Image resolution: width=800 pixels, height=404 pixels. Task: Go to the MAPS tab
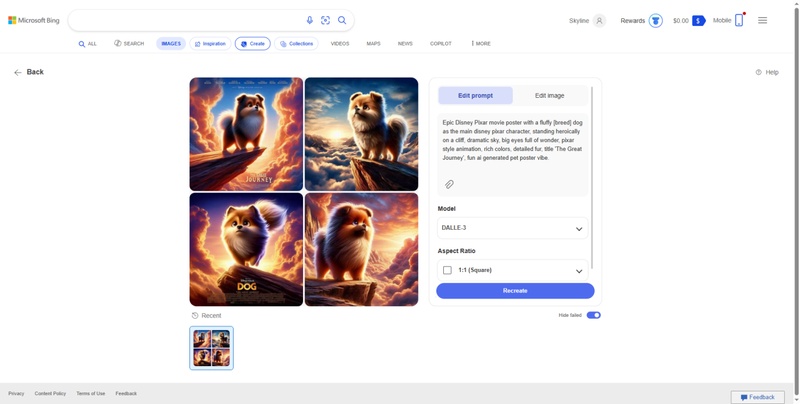click(x=373, y=44)
